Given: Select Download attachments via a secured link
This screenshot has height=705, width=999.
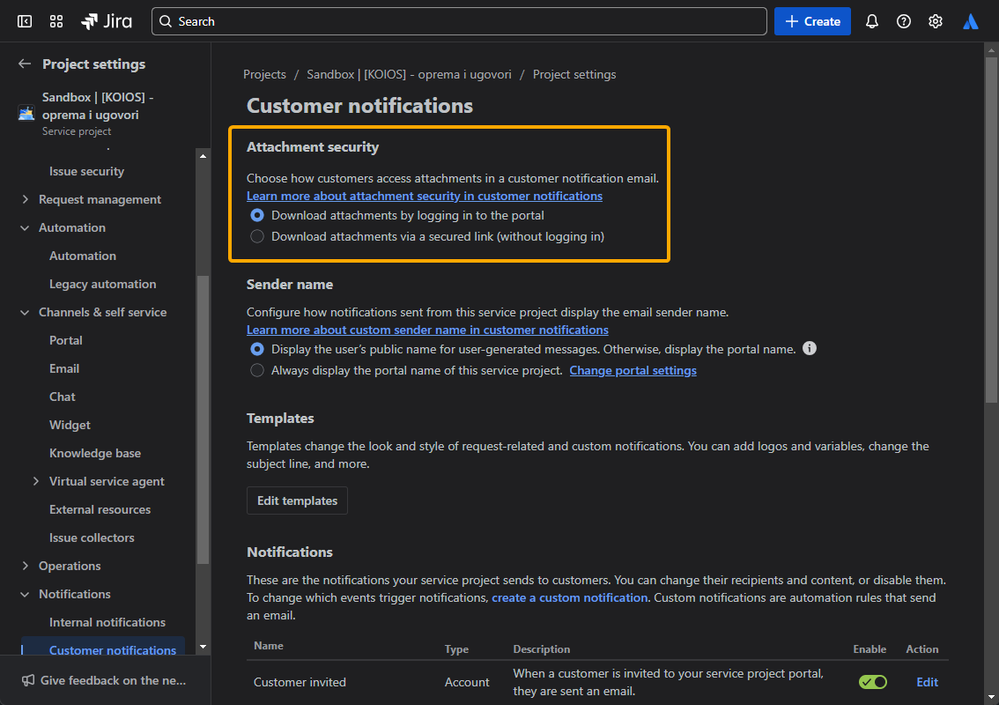Looking at the screenshot, I should pyautogui.click(x=258, y=237).
